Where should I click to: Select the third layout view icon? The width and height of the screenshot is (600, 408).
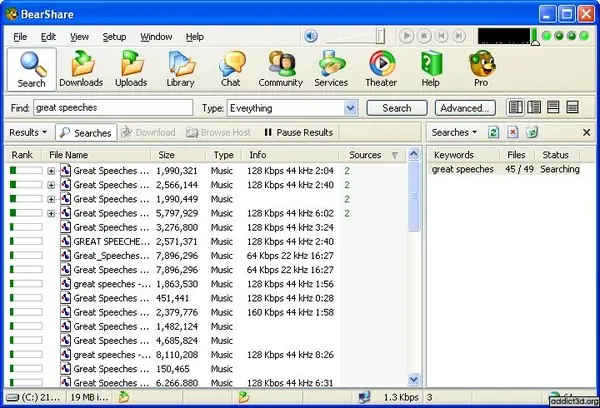pos(553,108)
